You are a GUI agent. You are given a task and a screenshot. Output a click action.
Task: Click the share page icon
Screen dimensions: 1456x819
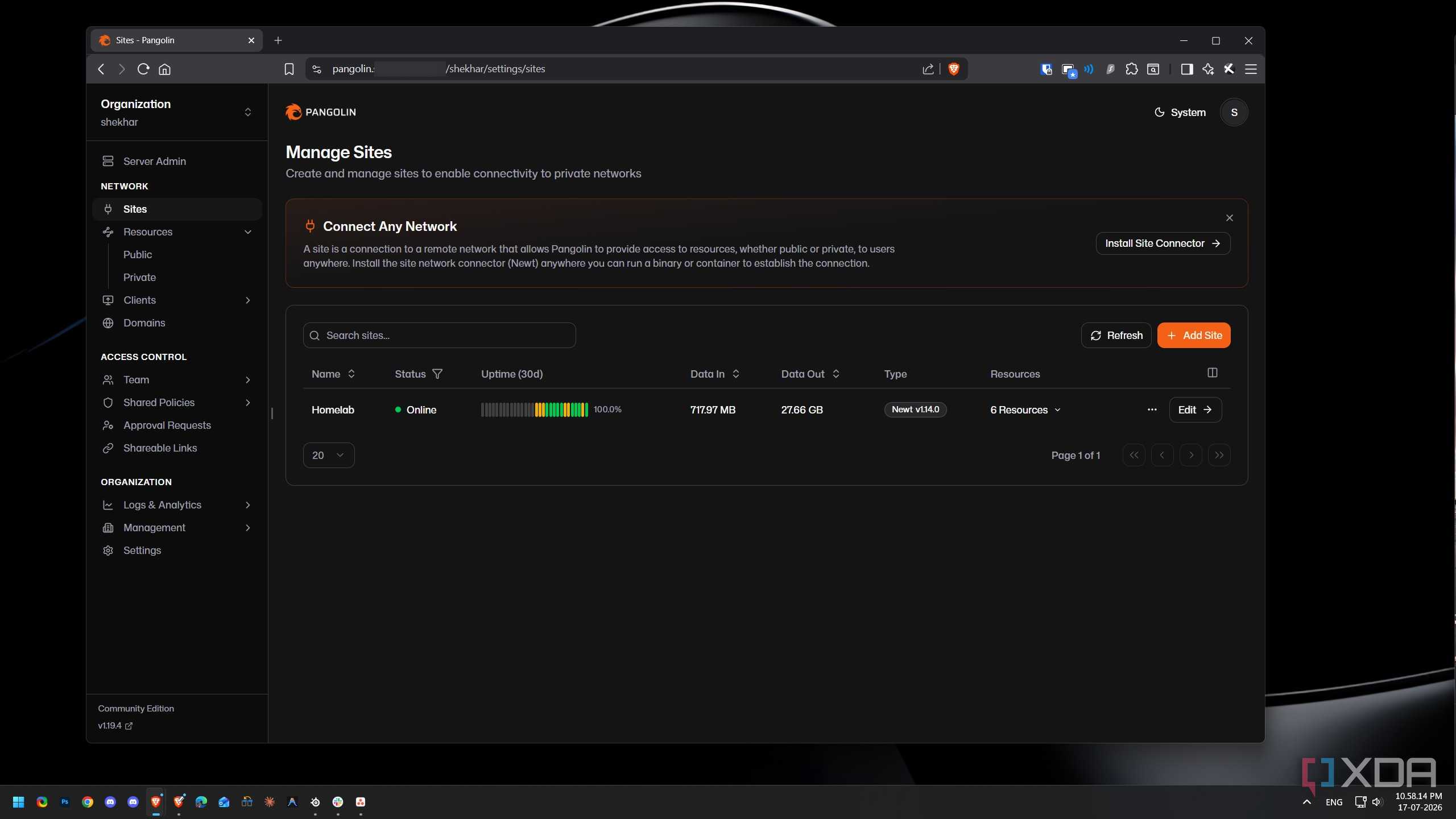coord(928,69)
